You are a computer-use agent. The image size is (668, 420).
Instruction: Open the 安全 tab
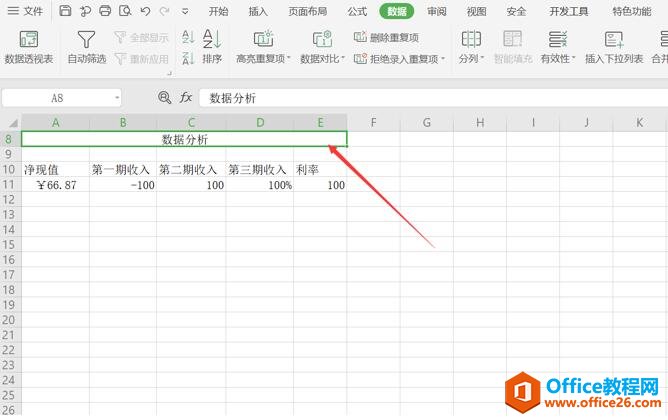tap(516, 12)
